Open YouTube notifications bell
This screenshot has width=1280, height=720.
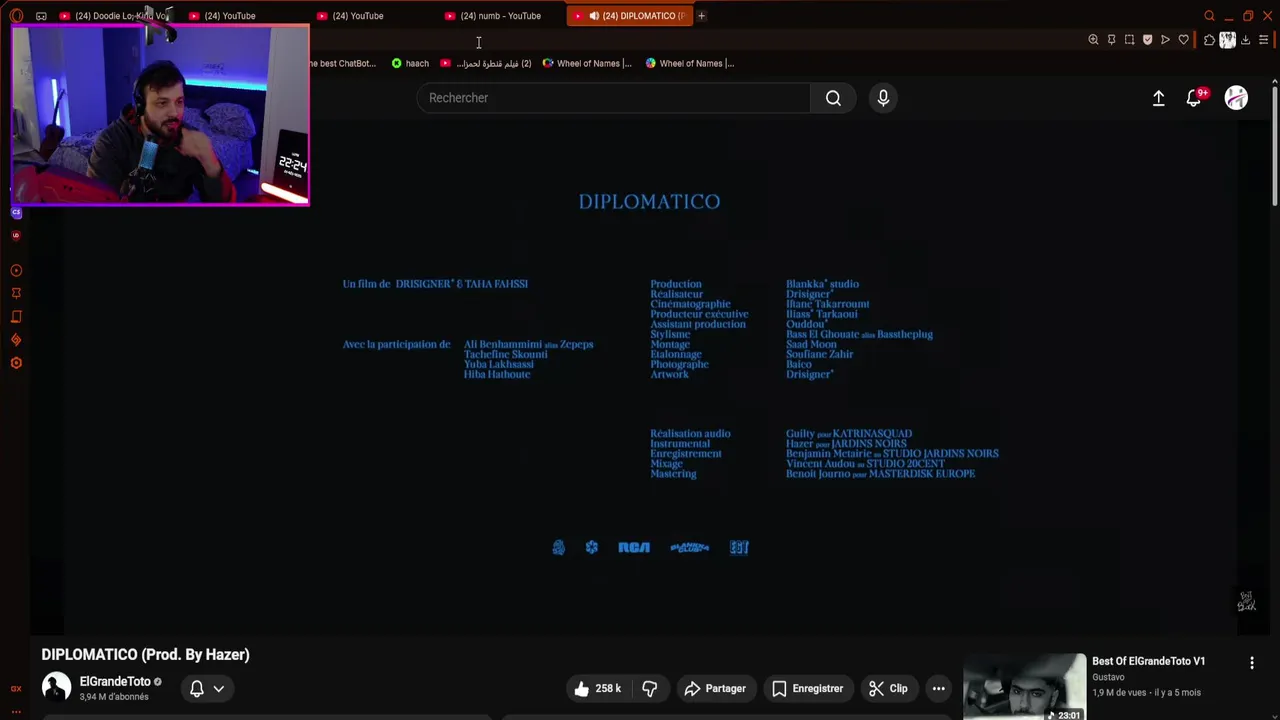(1194, 98)
